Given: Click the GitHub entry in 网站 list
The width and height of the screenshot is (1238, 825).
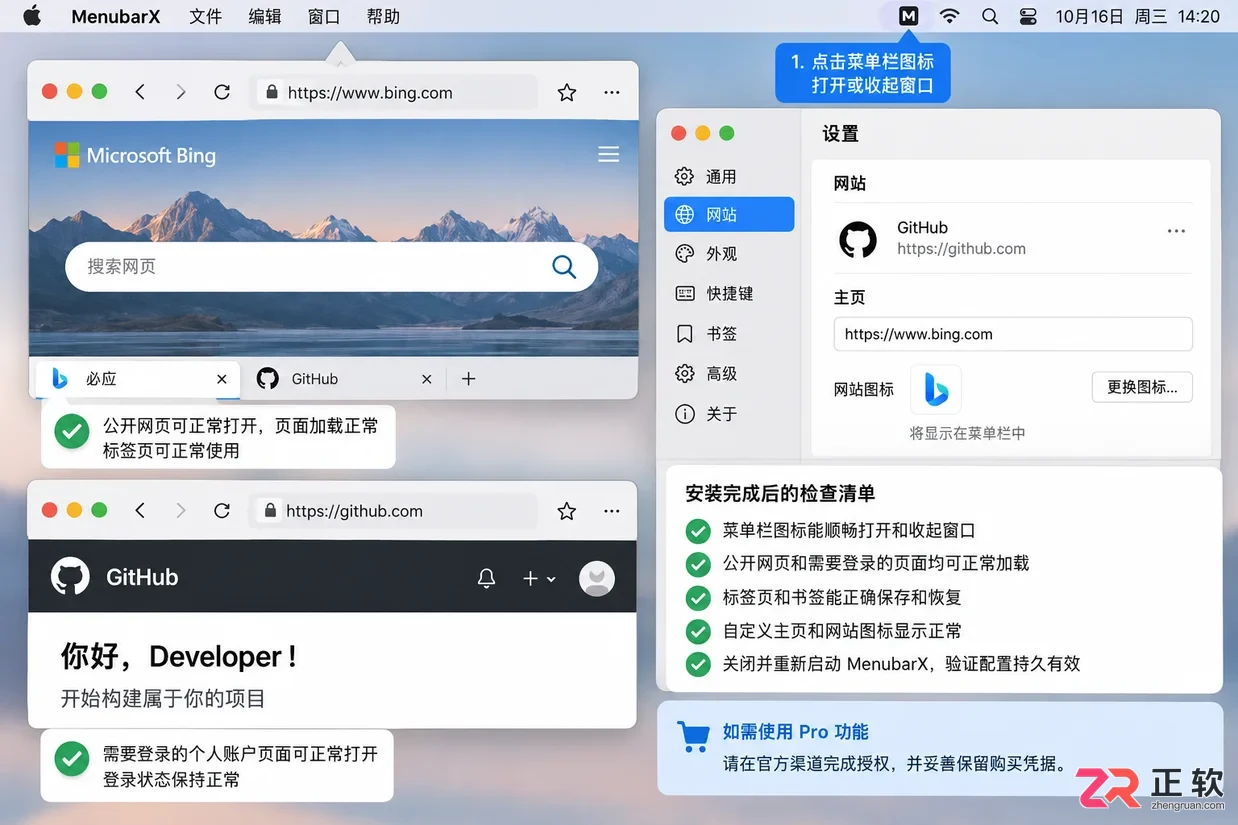Looking at the screenshot, I should click(1013, 239).
